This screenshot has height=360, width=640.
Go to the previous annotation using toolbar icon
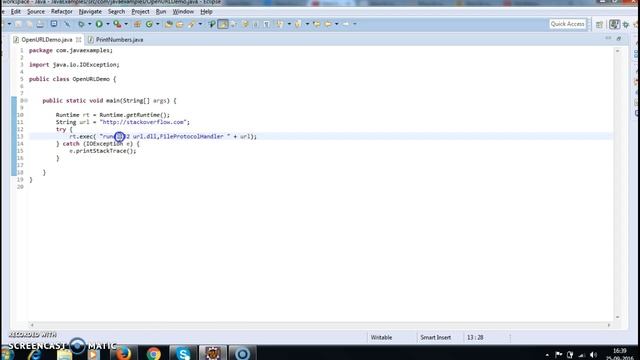pyautogui.click(x=298, y=24)
